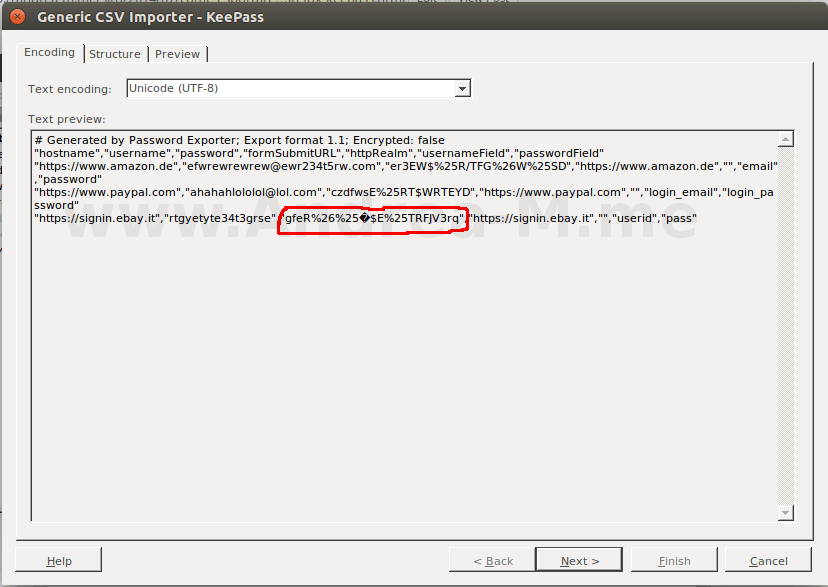The height and width of the screenshot is (587, 828).
Task: Click the Back button
Action: 493,561
